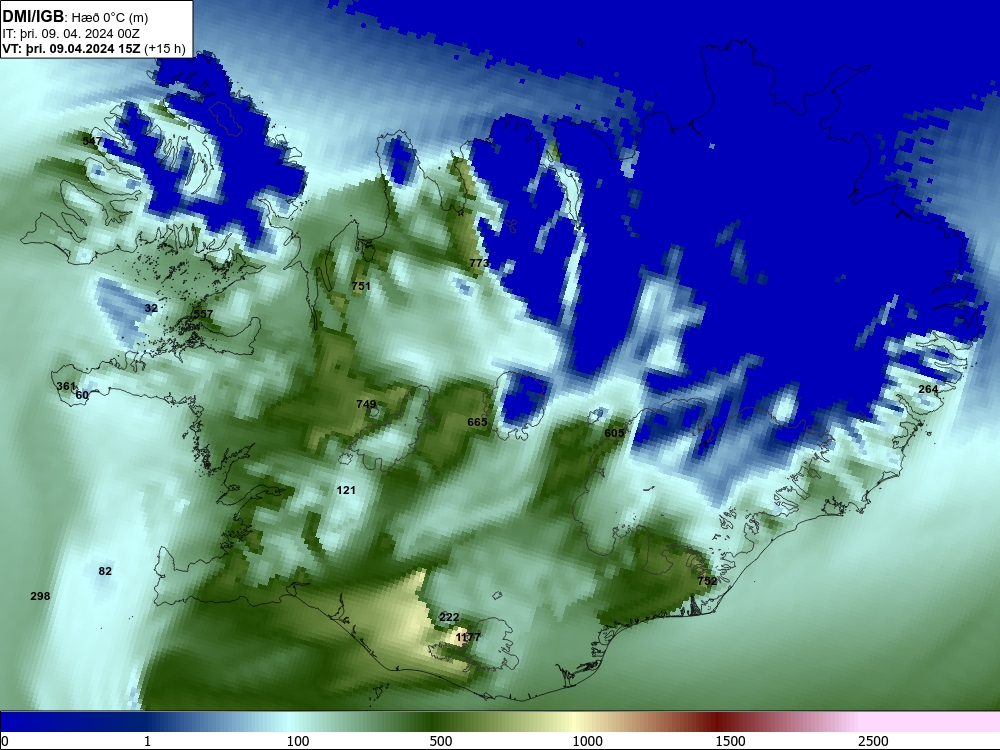This screenshot has width=1000, height=750.
Task: Click the color scale legend bar
Action: (x=500, y=722)
